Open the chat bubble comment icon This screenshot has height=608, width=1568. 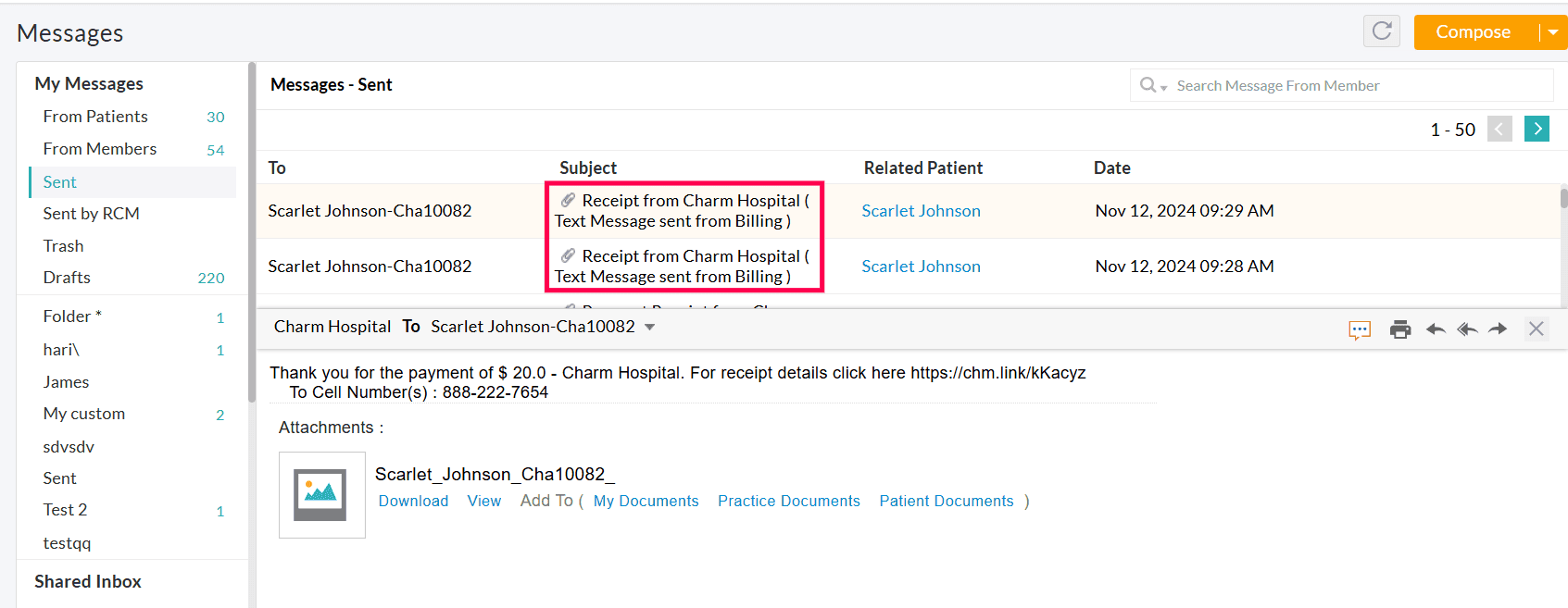(1360, 330)
